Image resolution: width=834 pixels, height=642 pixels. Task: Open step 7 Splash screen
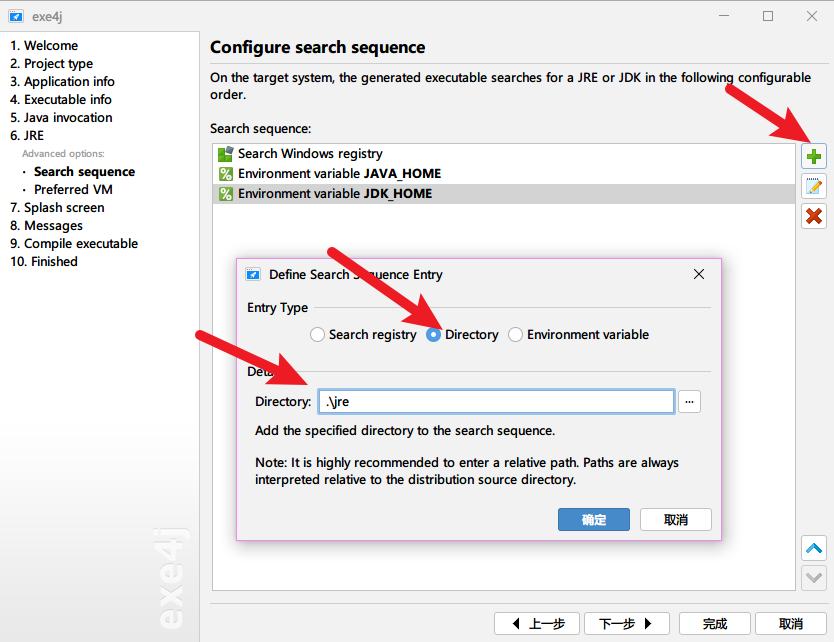(57, 207)
